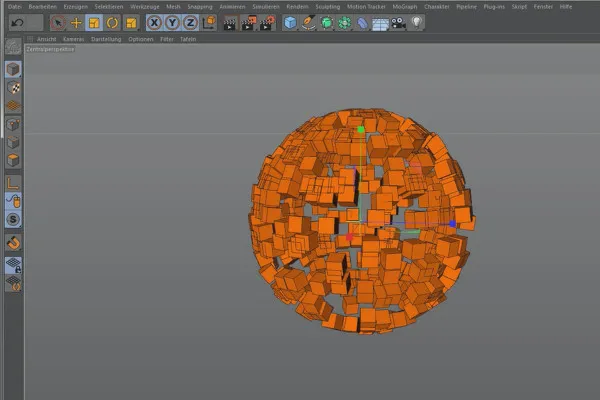Viewport: 600px width, 400px height.
Task: Activate the Scale tool
Action: coord(94,23)
